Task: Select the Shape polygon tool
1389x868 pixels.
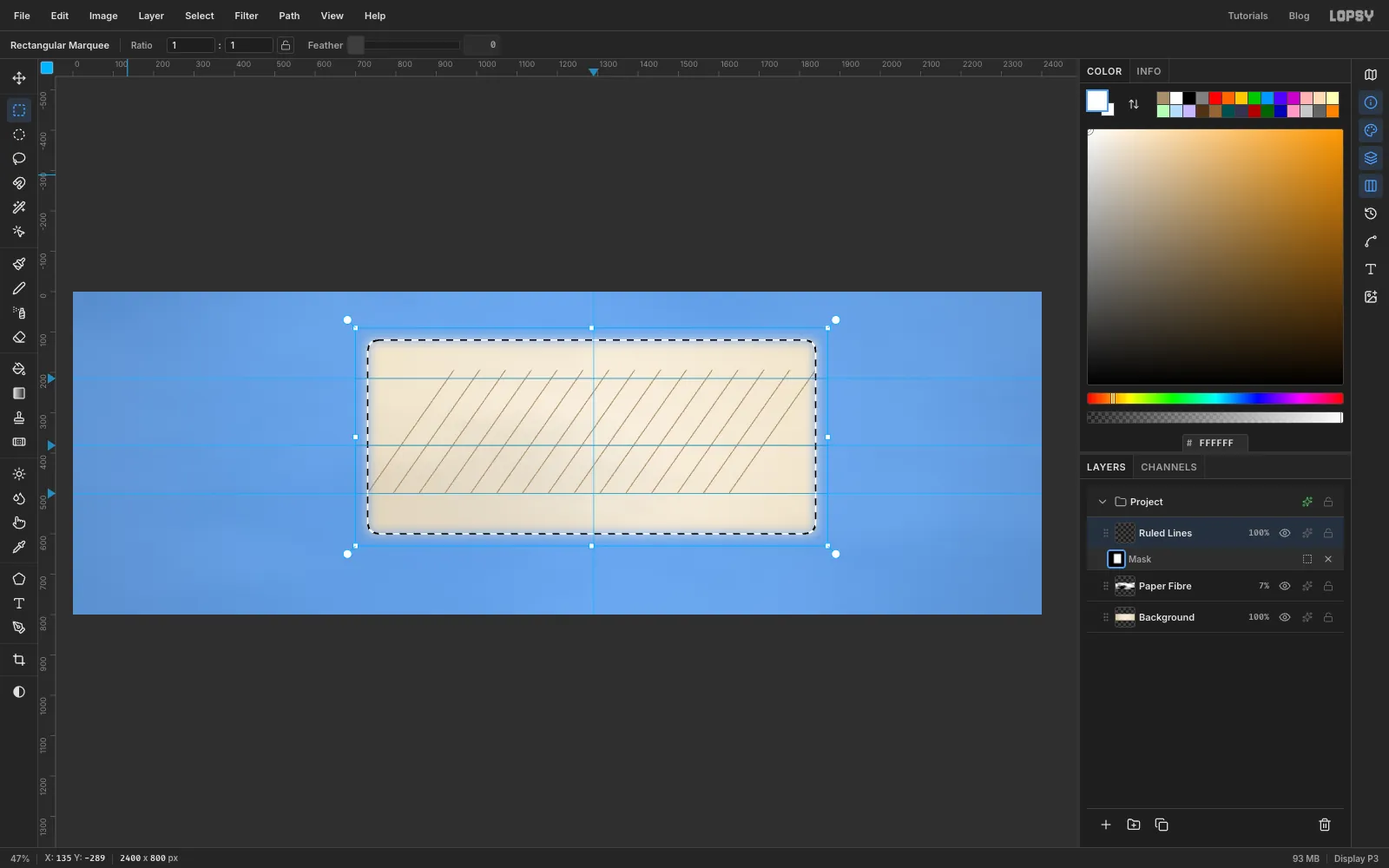Action: [x=19, y=579]
